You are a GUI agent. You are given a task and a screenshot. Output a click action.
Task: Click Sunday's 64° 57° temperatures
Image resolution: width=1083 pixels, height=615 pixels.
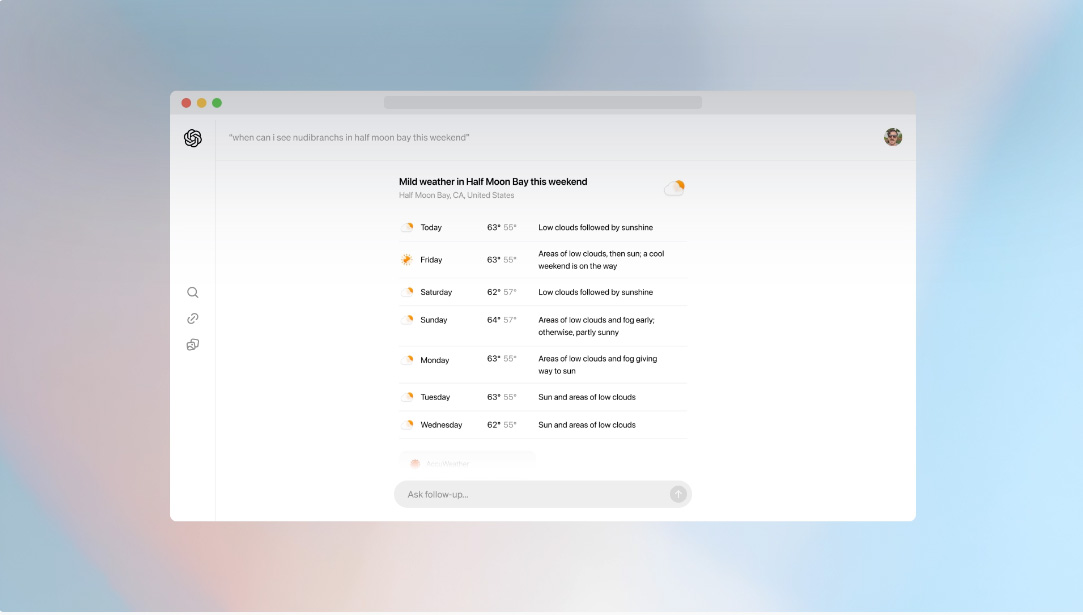pos(501,320)
